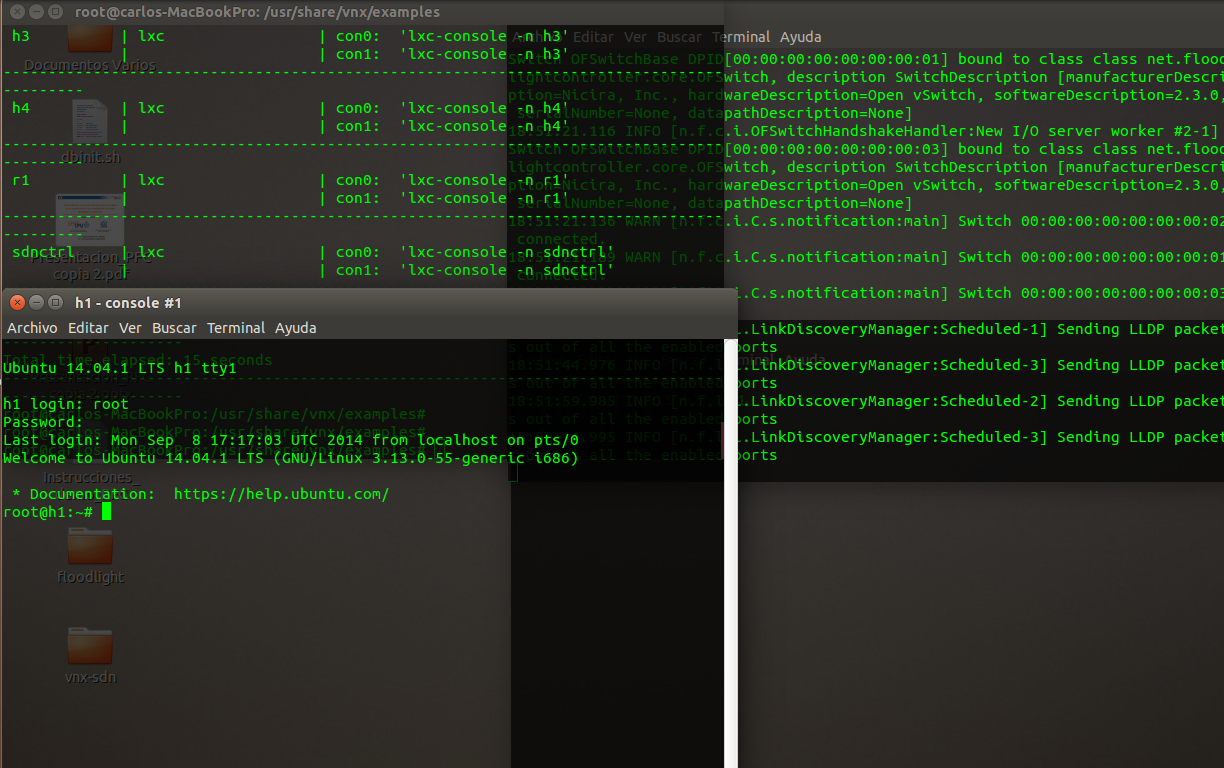Minimize the h1 - console #1 window
This screenshot has height=768, width=1224.
[x=36, y=302]
